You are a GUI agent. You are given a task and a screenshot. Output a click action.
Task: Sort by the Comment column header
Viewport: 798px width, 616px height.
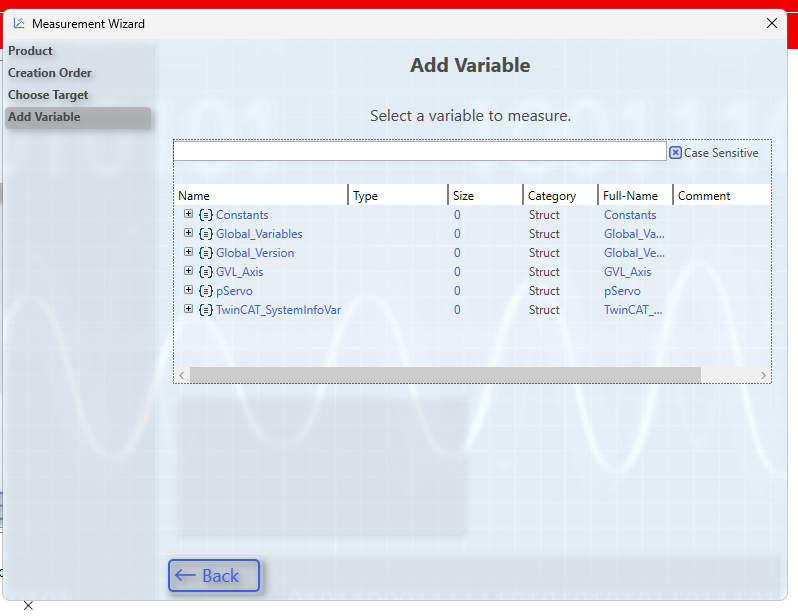coord(722,195)
